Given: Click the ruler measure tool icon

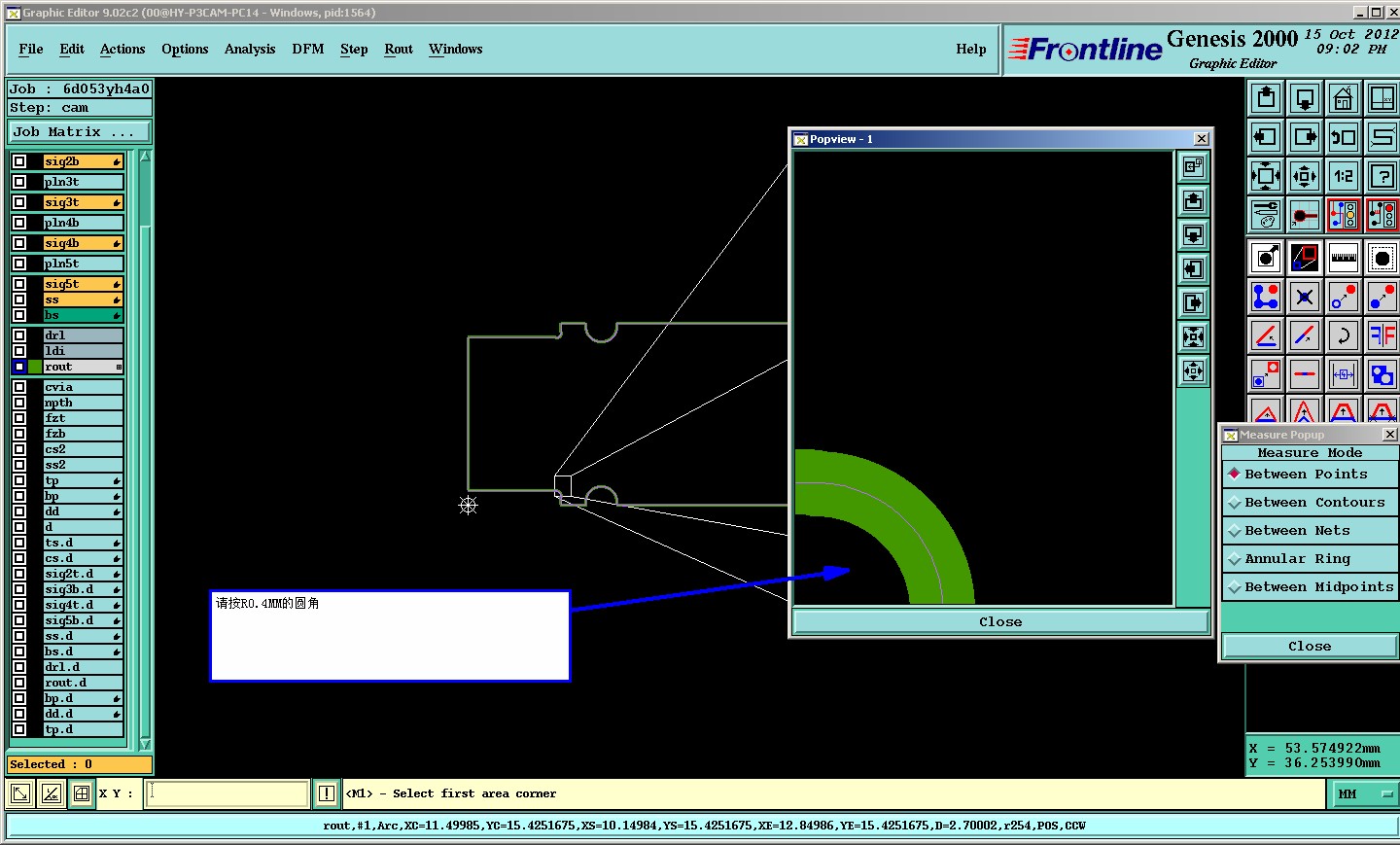Looking at the screenshot, I should 1344,258.
